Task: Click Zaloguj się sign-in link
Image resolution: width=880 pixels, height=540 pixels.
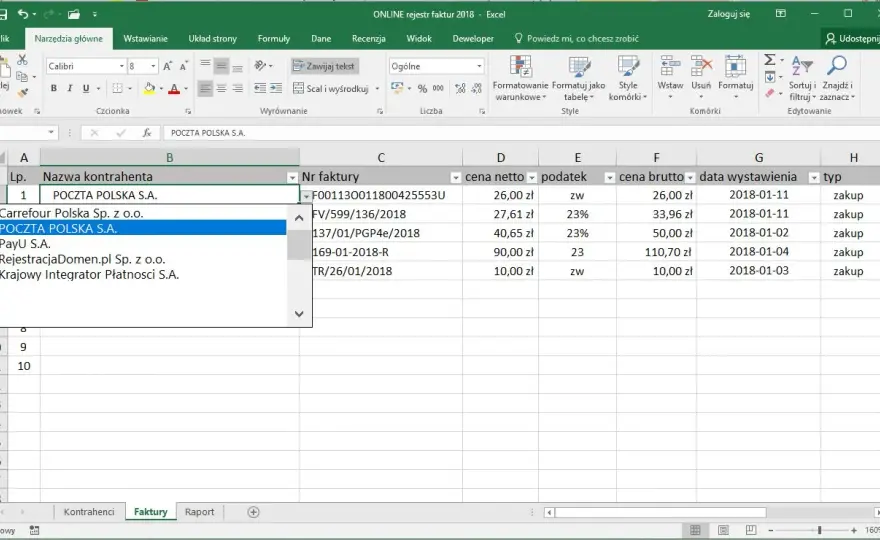Action: coord(728,14)
